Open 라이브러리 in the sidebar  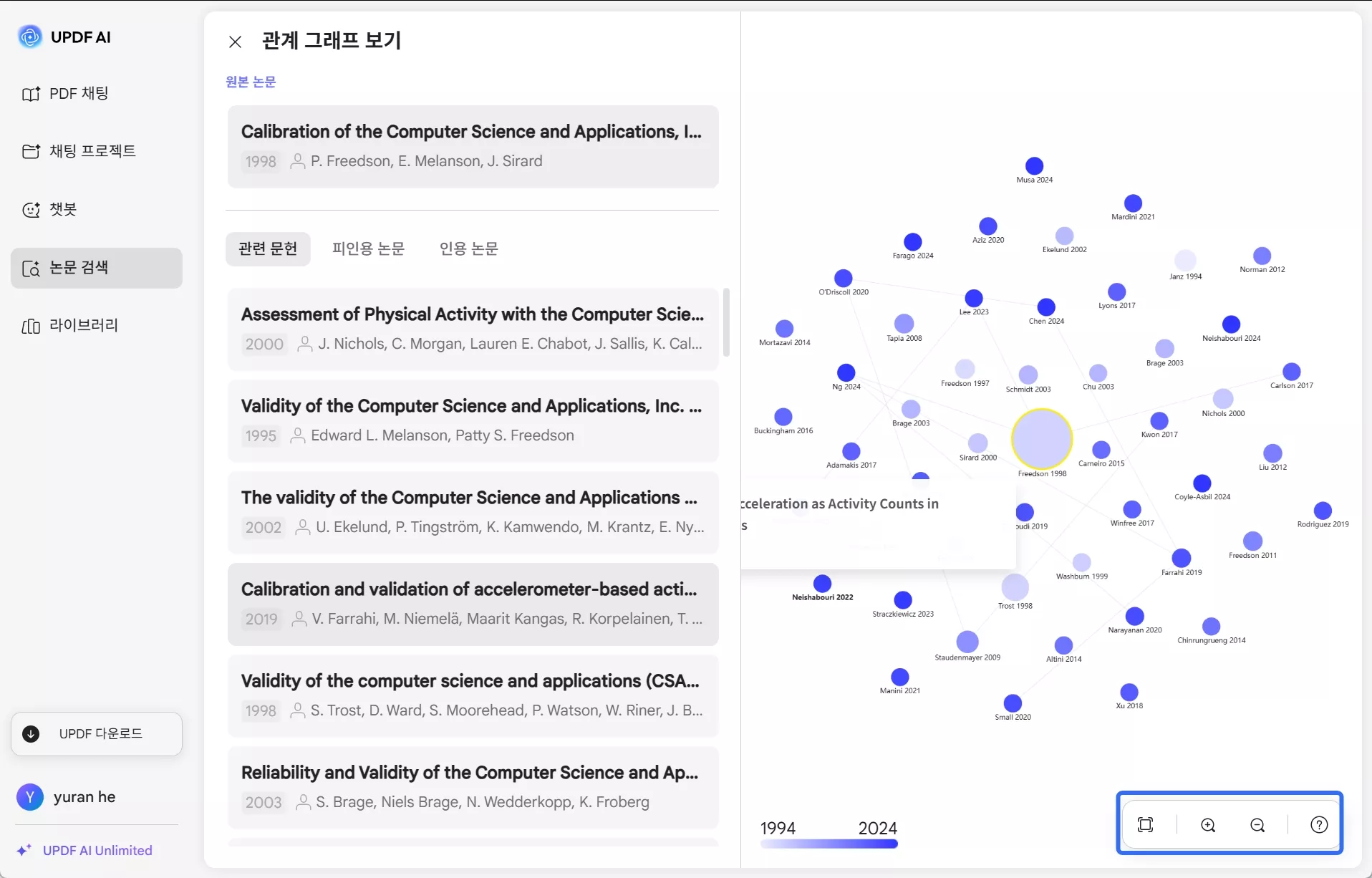pos(97,326)
